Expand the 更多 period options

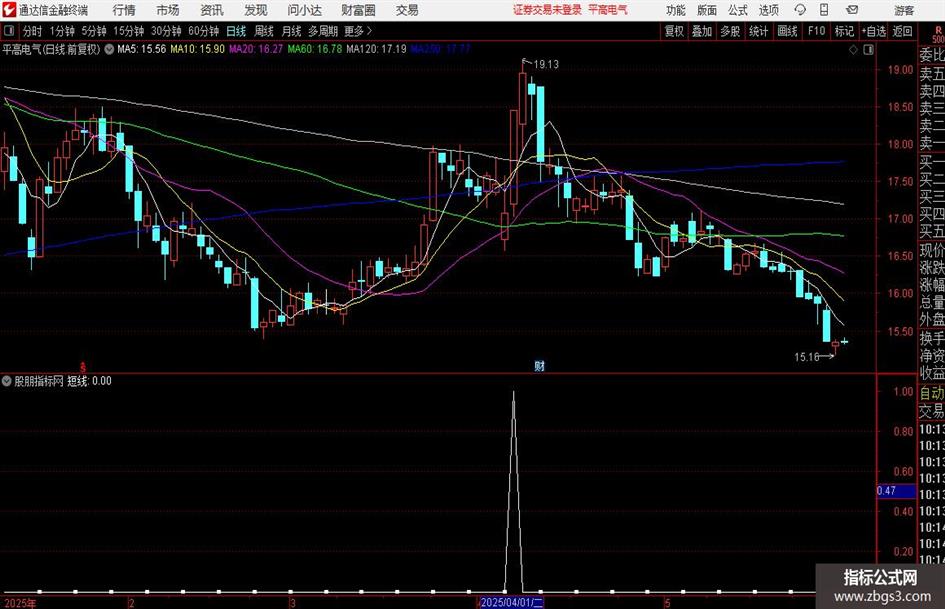[358, 31]
